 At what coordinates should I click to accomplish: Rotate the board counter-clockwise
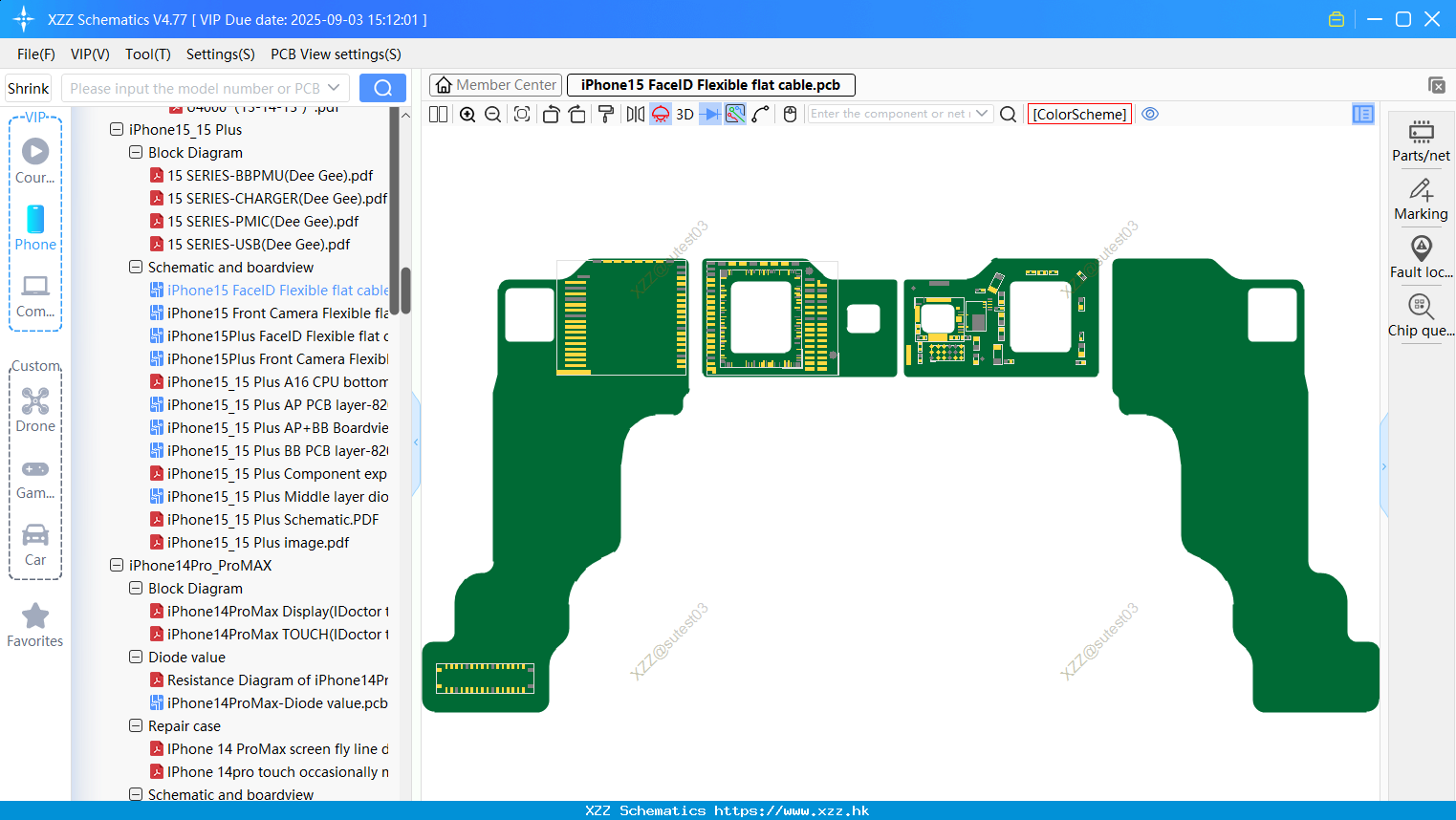pyautogui.click(x=551, y=114)
